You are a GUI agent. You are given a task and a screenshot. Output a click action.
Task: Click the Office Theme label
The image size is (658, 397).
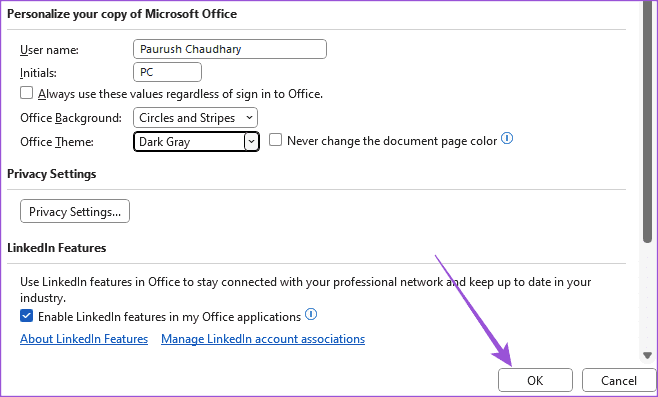pyautogui.click(x=57, y=142)
